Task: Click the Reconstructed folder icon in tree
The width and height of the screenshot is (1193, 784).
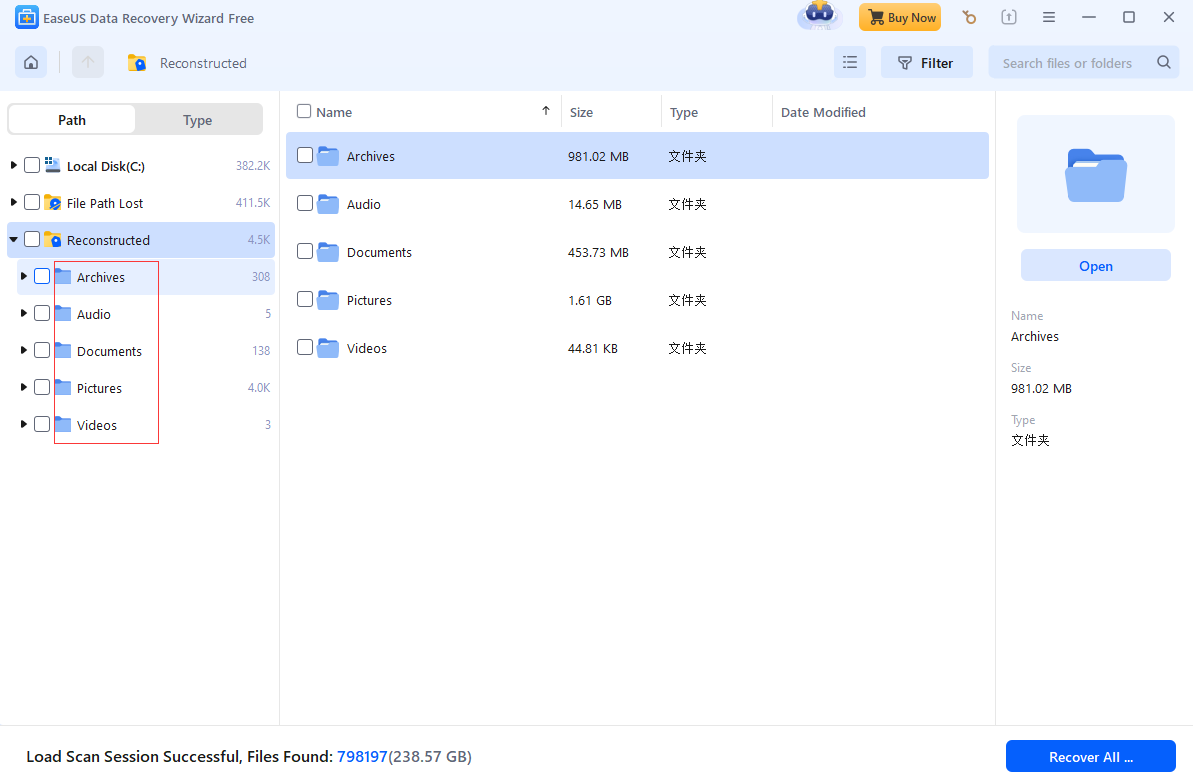Action: 52,240
